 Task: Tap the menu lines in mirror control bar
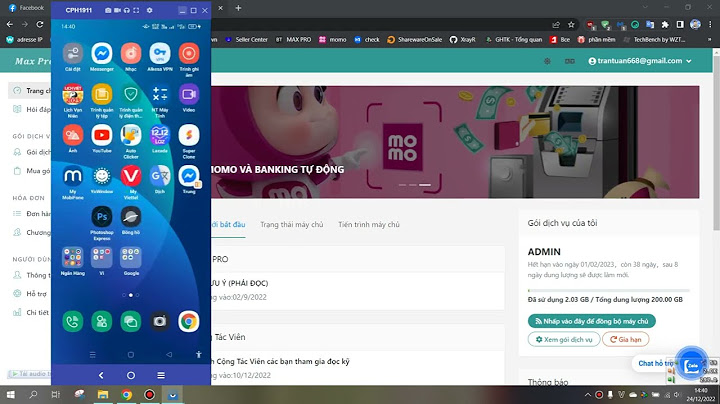tap(161, 376)
